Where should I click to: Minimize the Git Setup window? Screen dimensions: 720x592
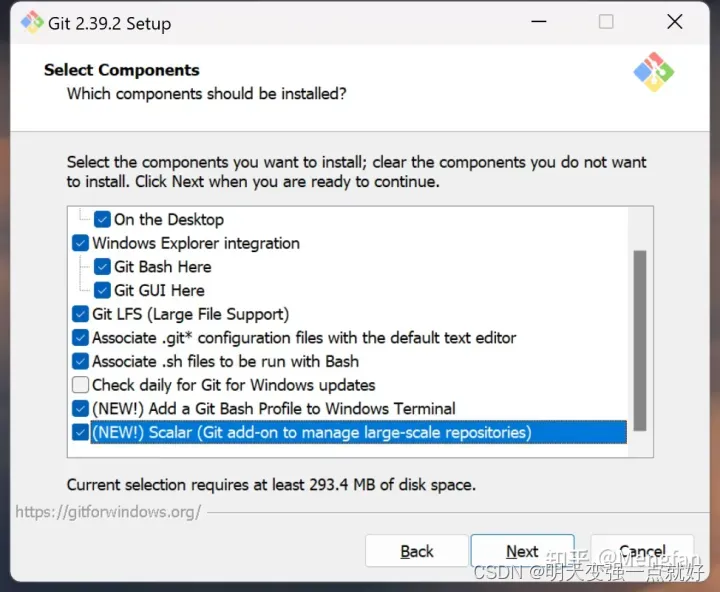(x=539, y=22)
